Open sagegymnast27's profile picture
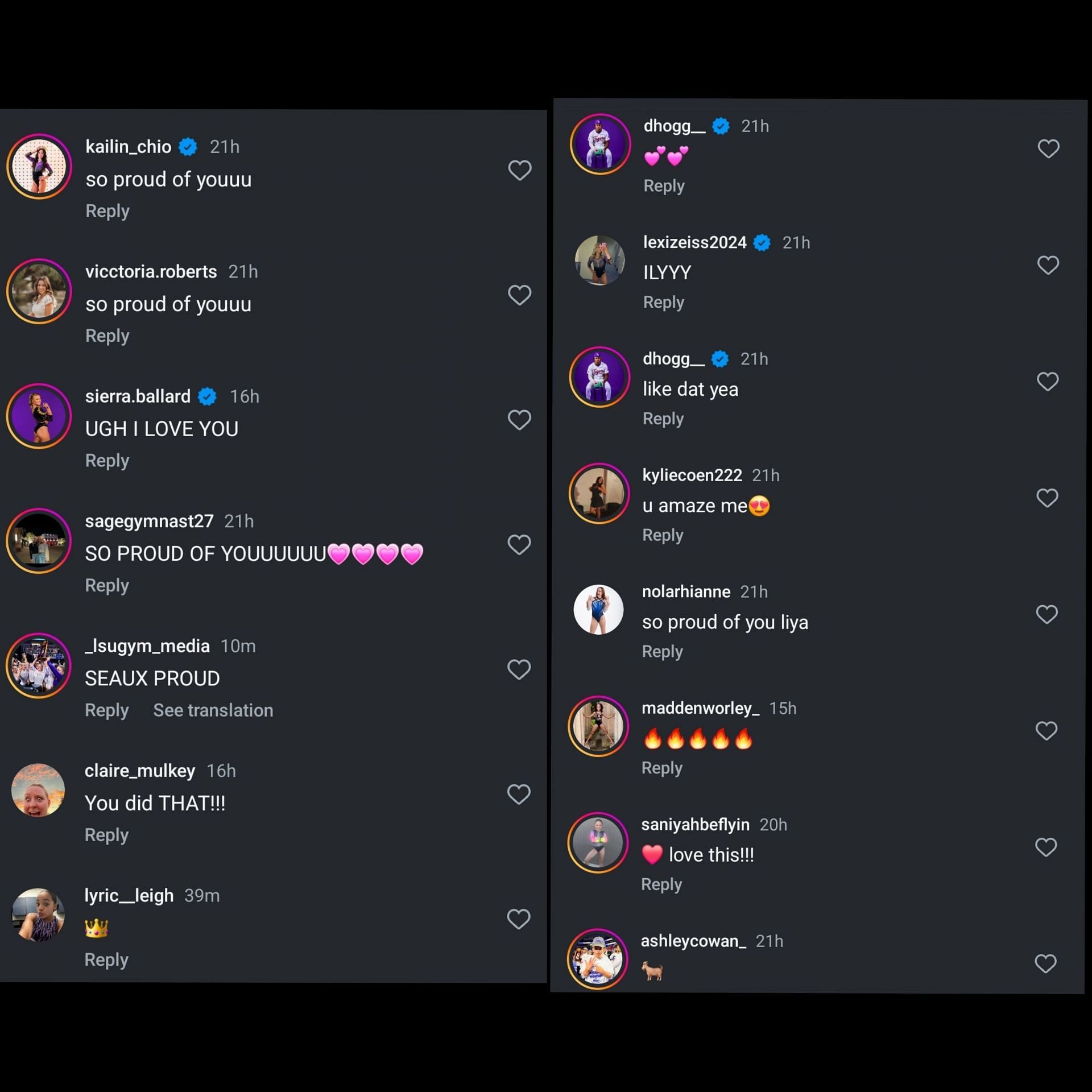 coord(39,541)
